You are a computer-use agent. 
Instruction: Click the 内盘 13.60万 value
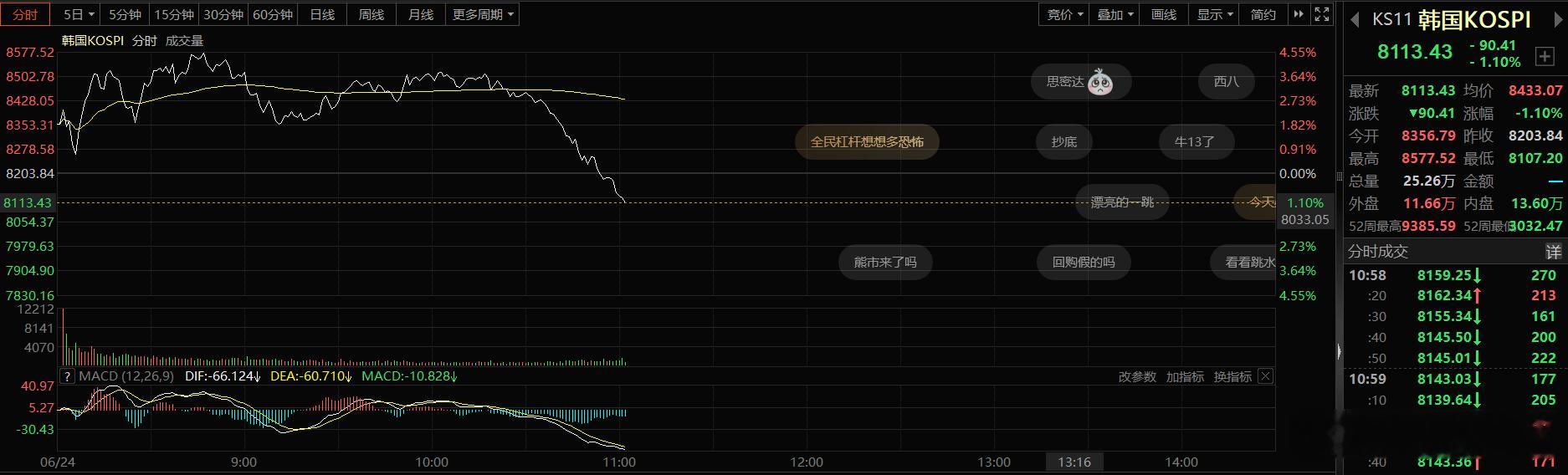click(x=1535, y=203)
